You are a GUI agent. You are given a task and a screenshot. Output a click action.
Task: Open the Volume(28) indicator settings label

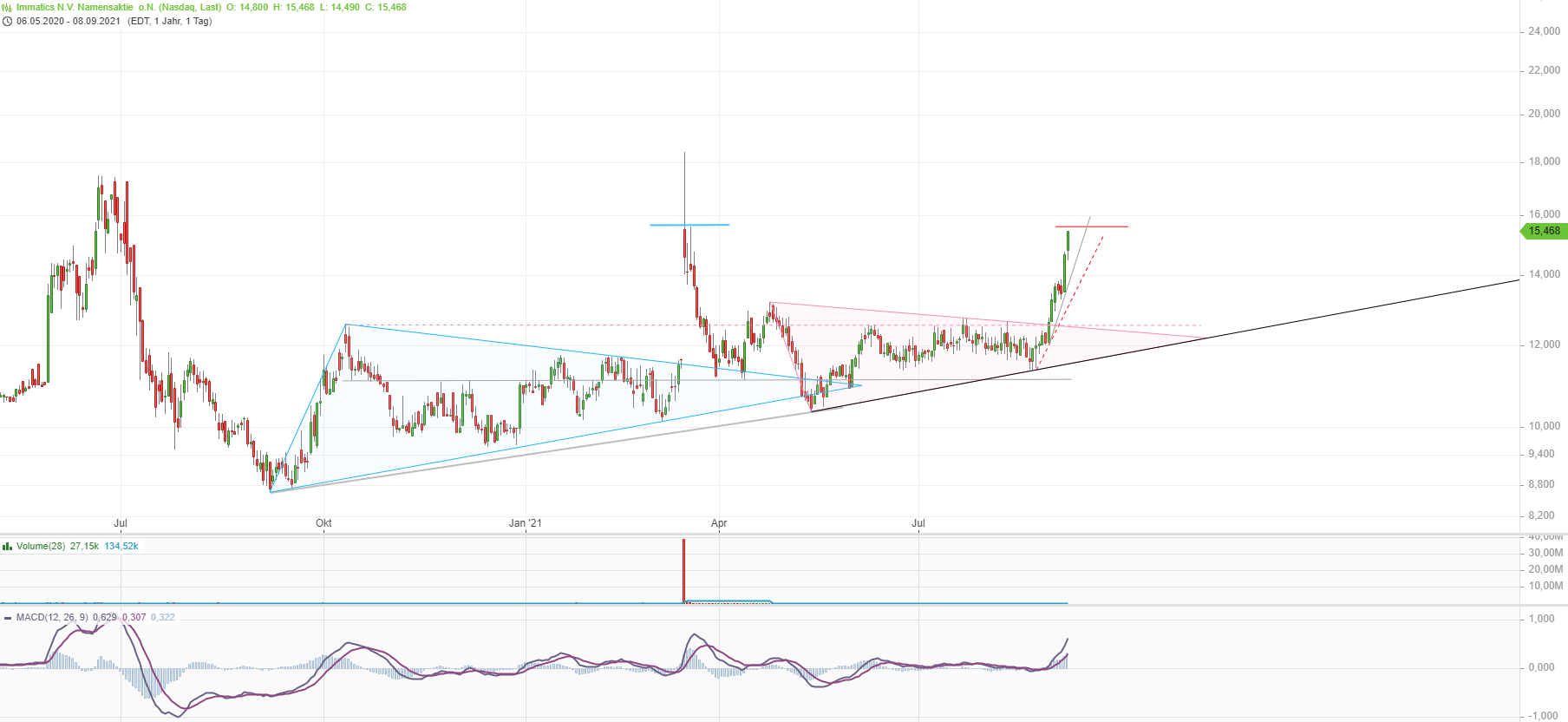click(x=40, y=547)
